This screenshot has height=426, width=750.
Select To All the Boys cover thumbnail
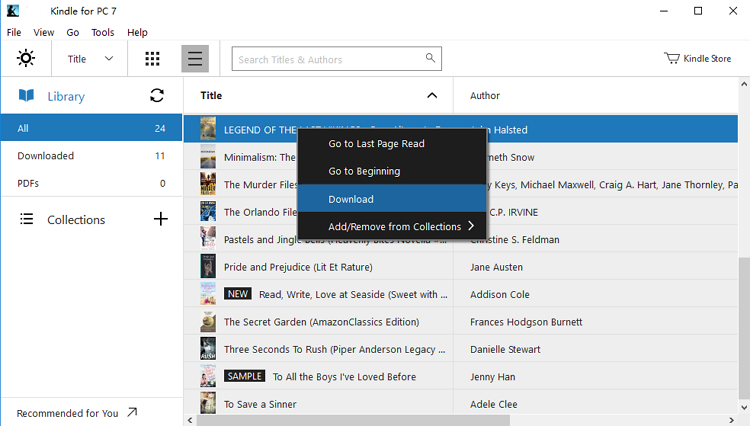pos(208,376)
